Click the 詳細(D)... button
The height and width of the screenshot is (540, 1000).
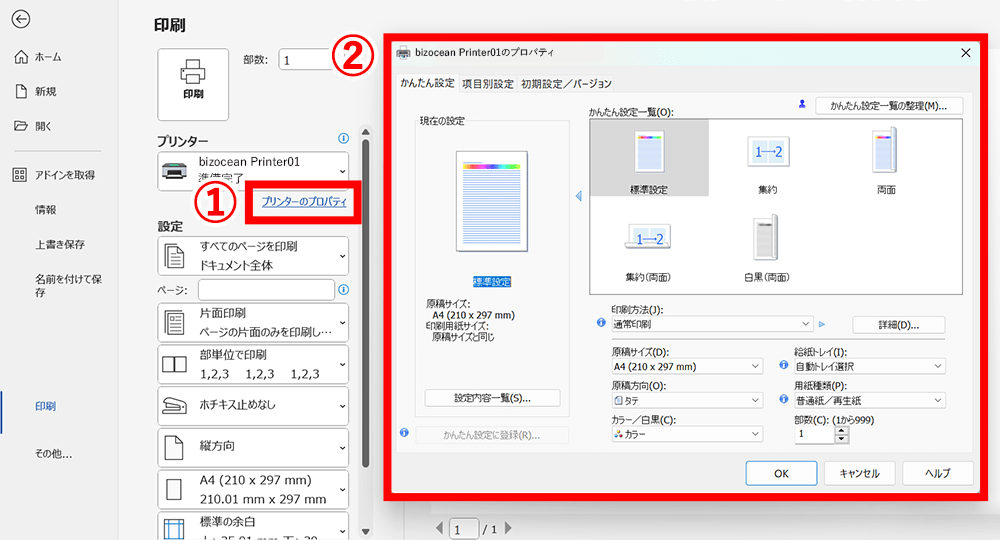(x=899, y=325)
